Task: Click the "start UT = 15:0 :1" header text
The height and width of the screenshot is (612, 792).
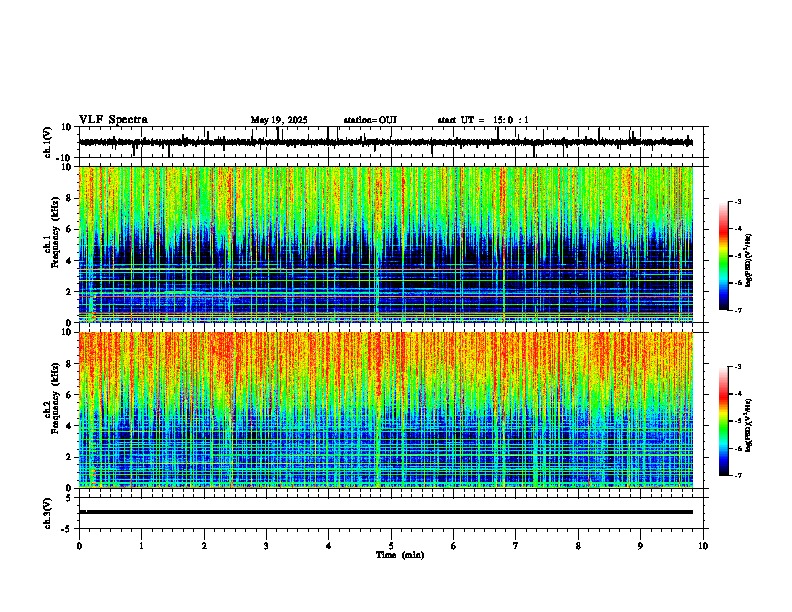Action: click(483, 120)
